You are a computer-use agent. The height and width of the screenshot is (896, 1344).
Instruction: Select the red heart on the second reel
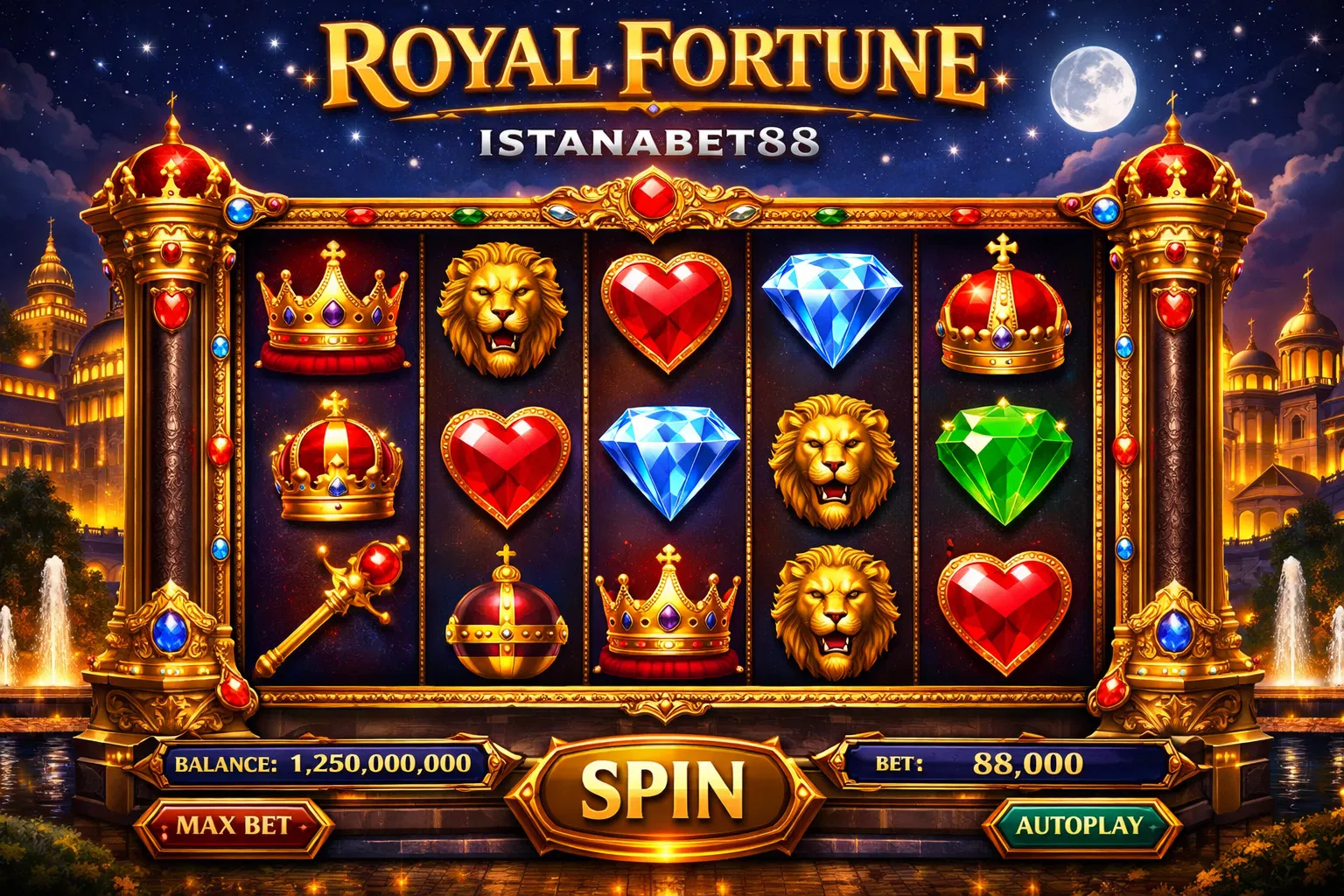pyautogui.click(x=506, y=466)
